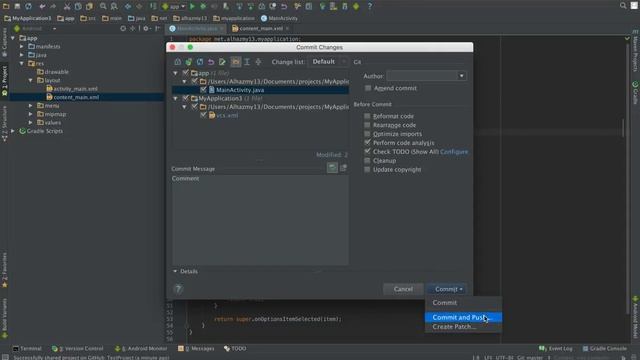Uncheck the MainActivity.java file checkbox
Viewport: 640px width, 360px height.
pyautogui.click(x=203, y=90)
